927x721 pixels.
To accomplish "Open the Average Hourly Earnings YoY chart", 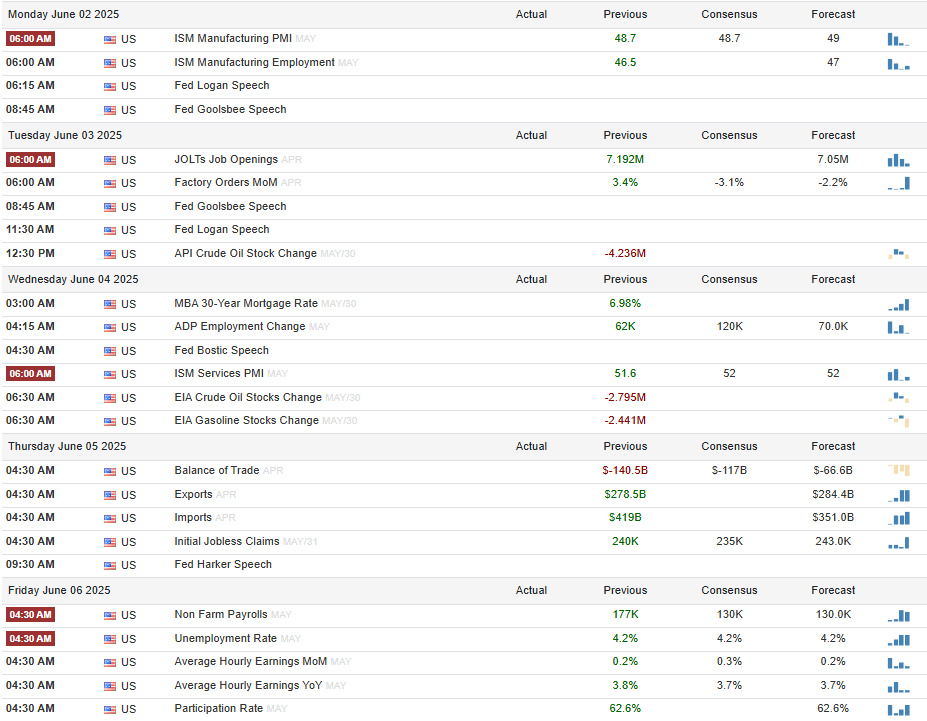I will click(x=898, y=686).
